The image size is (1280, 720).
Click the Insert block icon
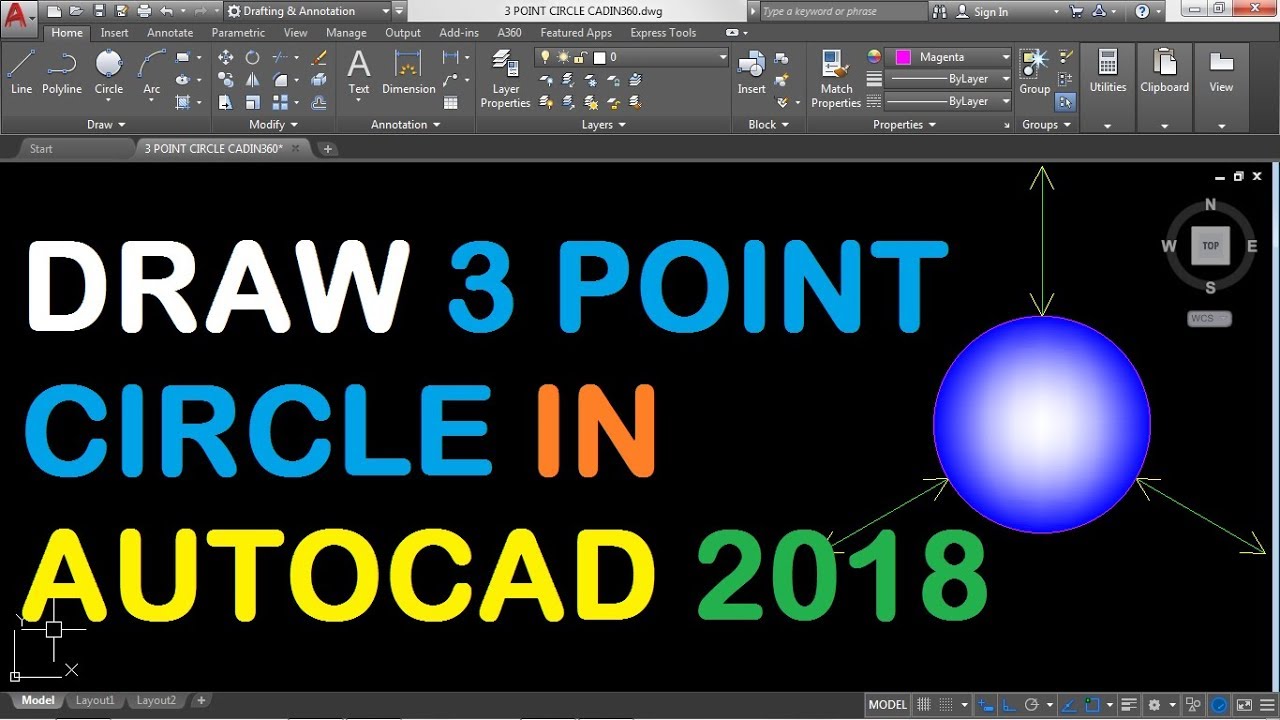click(751, 72)
